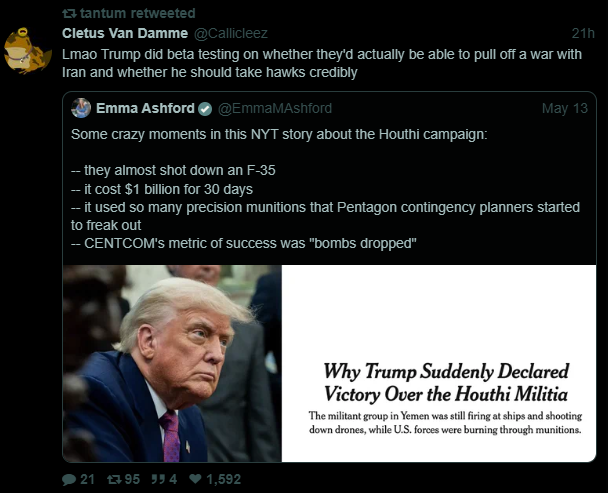Click the retweet arrows icon at bottom

[114, 480]
